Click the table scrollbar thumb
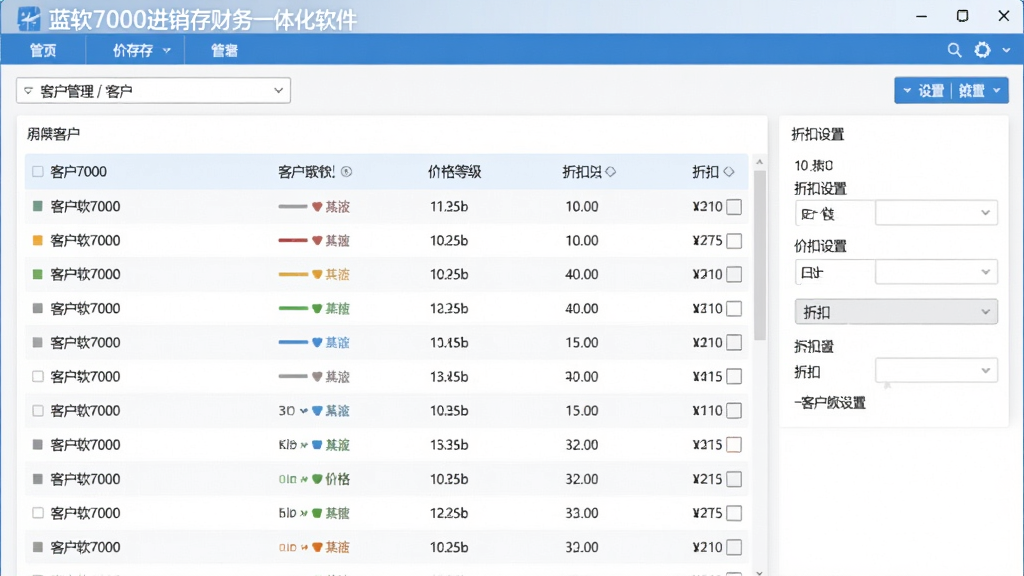Viewport: 1024px width, 576px height. pos(759,255)
